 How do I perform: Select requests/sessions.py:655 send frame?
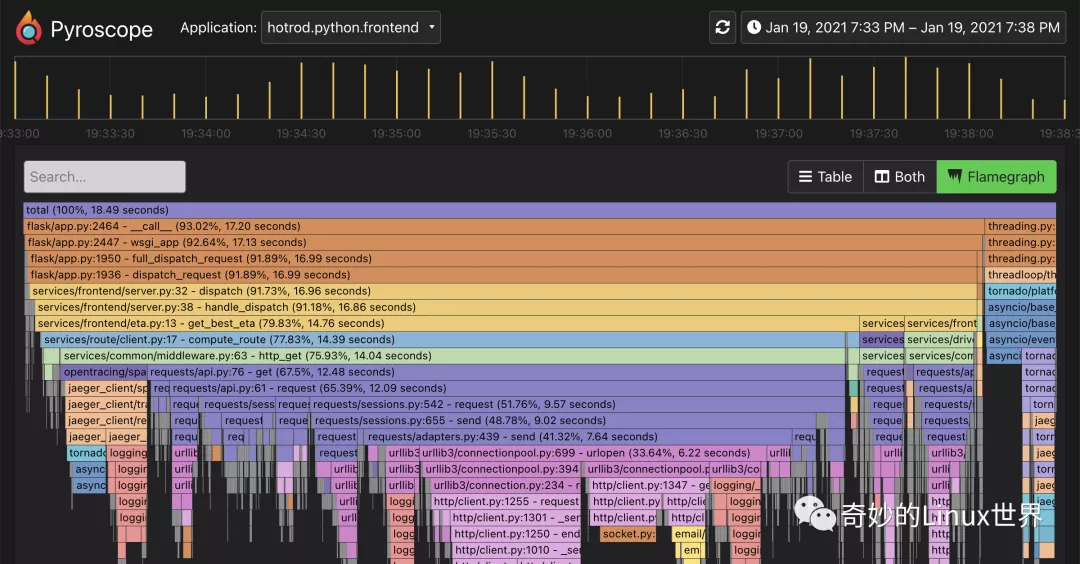pyautogui.click(x=564, y=420)
